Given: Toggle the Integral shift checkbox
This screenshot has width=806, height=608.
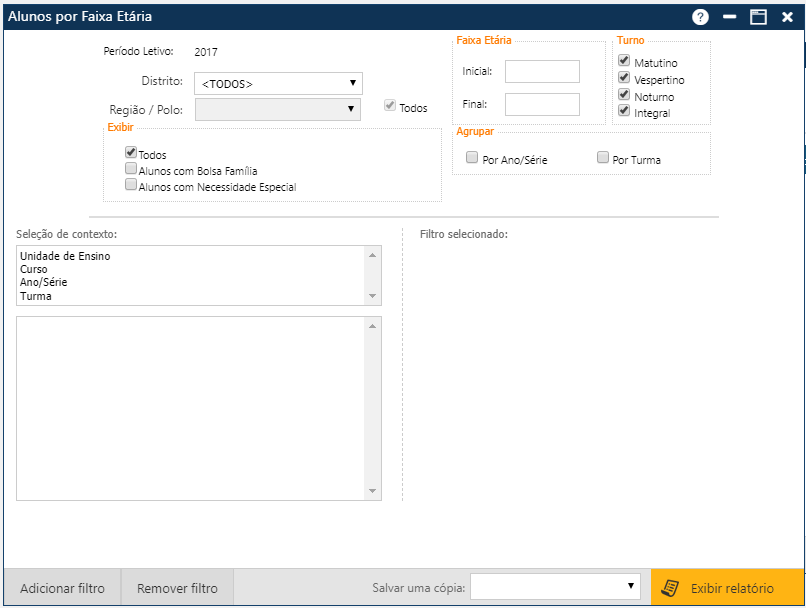Looking at the screenshot, I should (x=624, y=111).
